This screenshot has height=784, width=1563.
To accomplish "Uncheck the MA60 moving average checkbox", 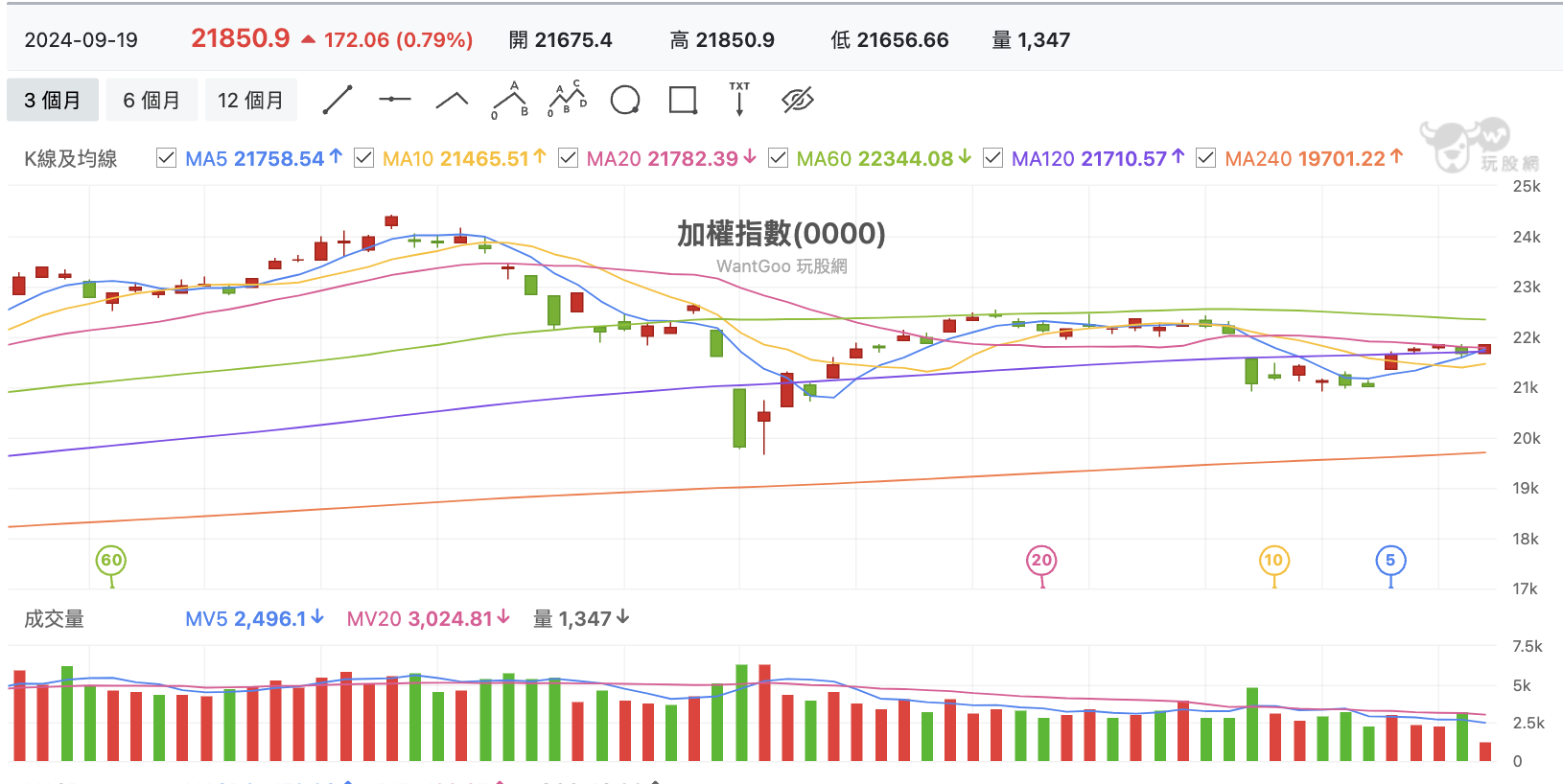I will coord(778,158).
